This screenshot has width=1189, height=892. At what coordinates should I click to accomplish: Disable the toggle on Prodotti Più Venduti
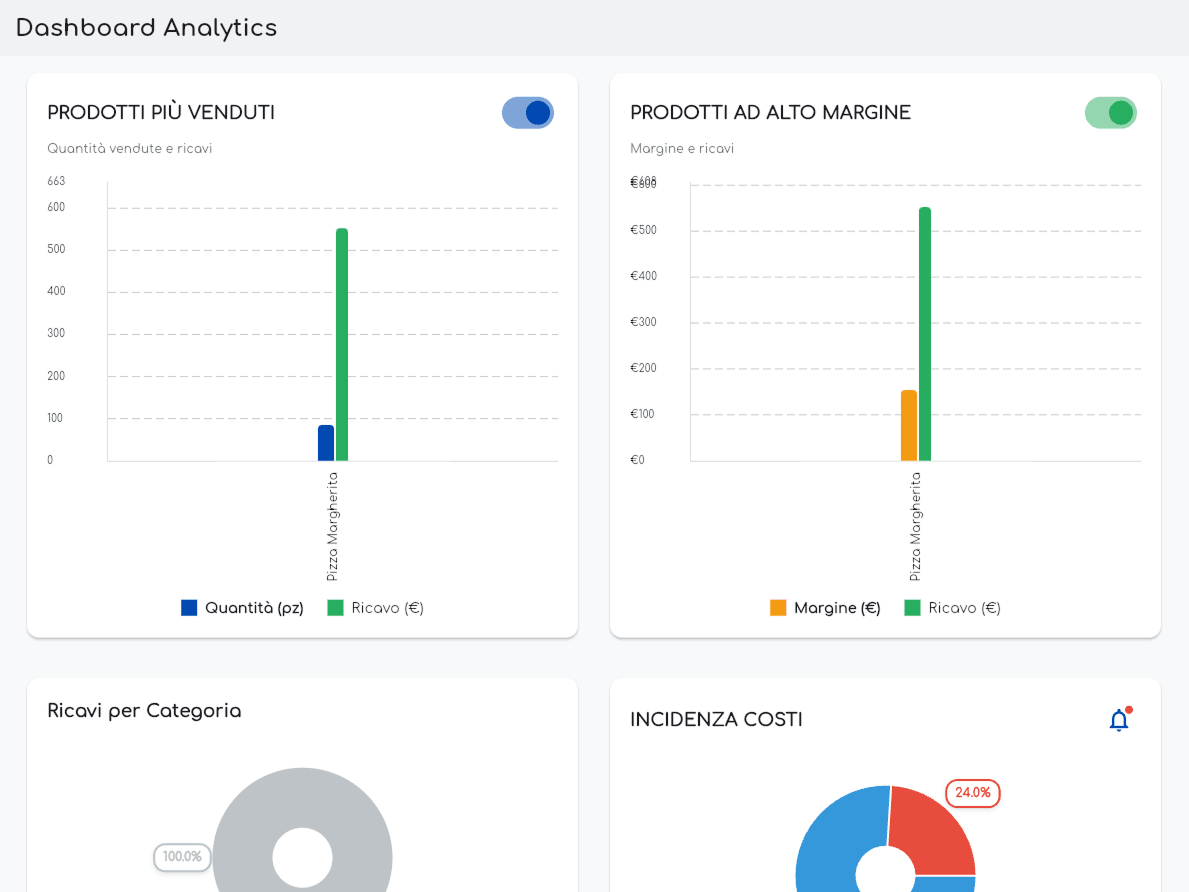tap(528, 113)
